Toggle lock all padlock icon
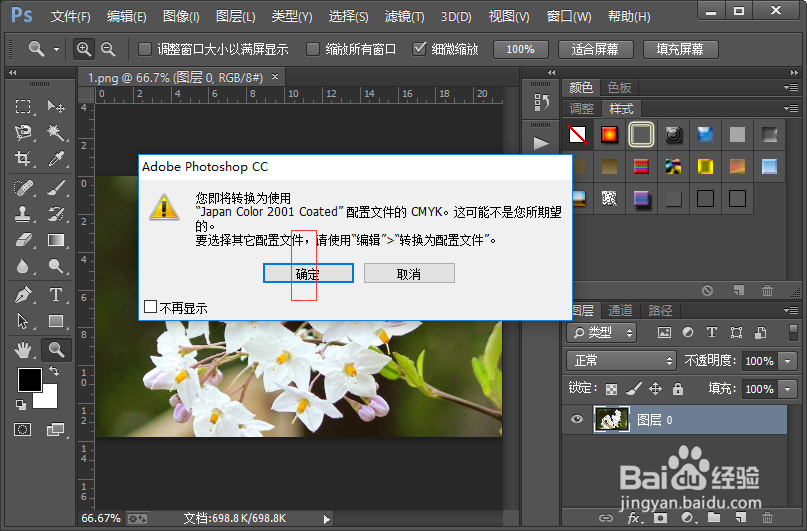This screenshot has width=807, height=531. pyautogui.click(x=678, y=388)
